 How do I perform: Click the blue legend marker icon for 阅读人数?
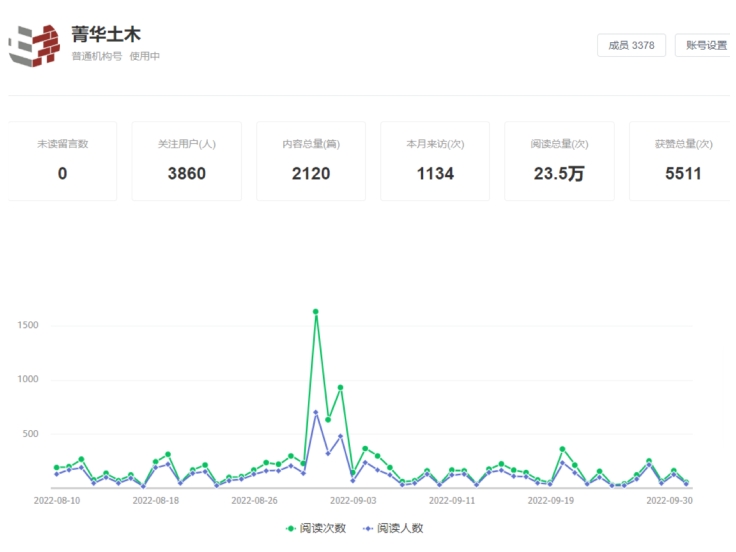tap(368, 528)
